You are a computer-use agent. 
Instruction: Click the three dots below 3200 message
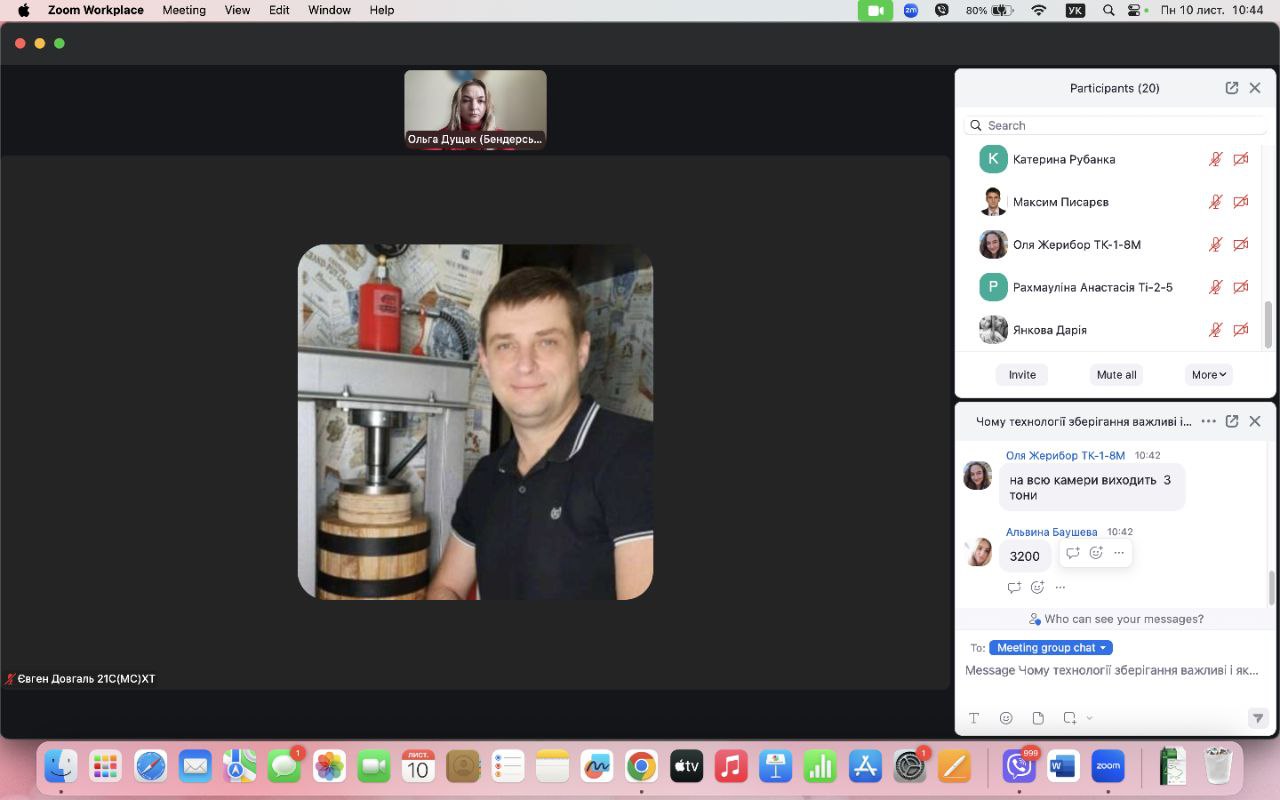click(x=1060, y=587)
